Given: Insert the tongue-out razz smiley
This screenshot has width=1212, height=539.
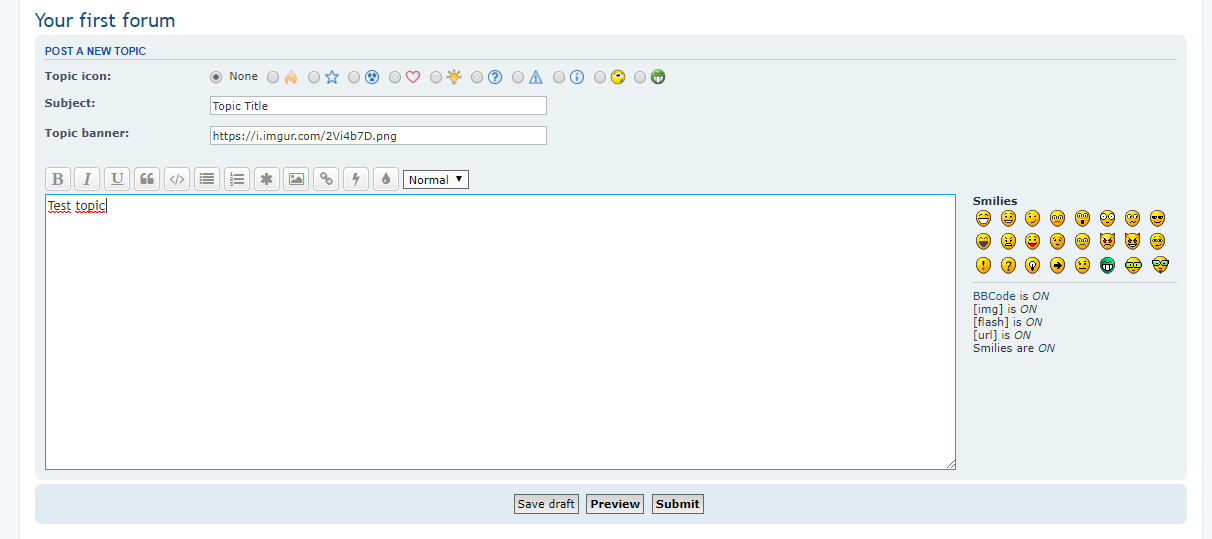Looking at the screenshot, I should coord(1033,241).
